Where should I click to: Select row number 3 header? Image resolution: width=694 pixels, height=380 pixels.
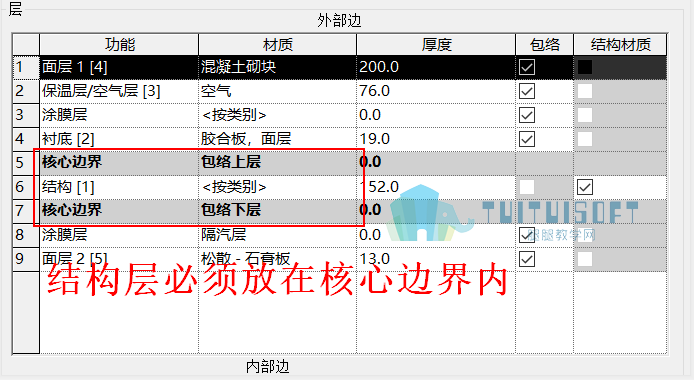pyautogui.click(x=26, y=115)
